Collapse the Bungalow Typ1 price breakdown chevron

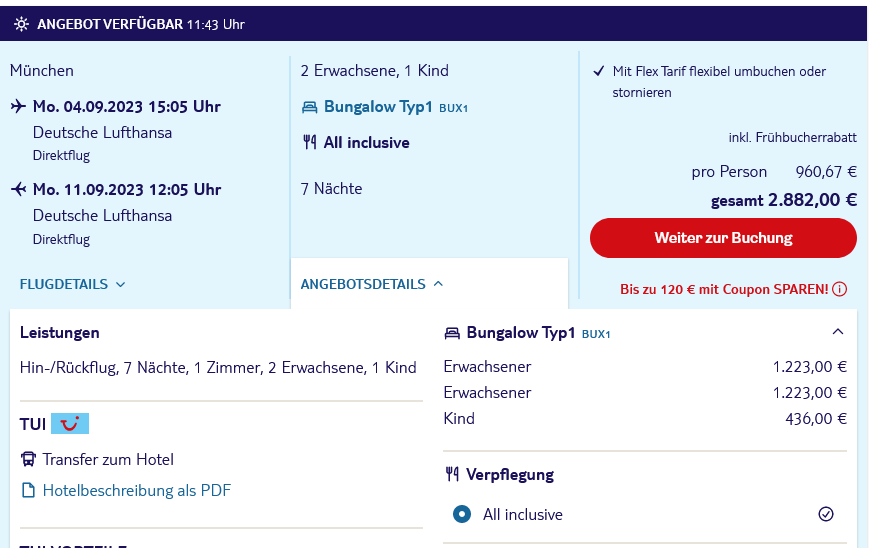pos(838,332)
